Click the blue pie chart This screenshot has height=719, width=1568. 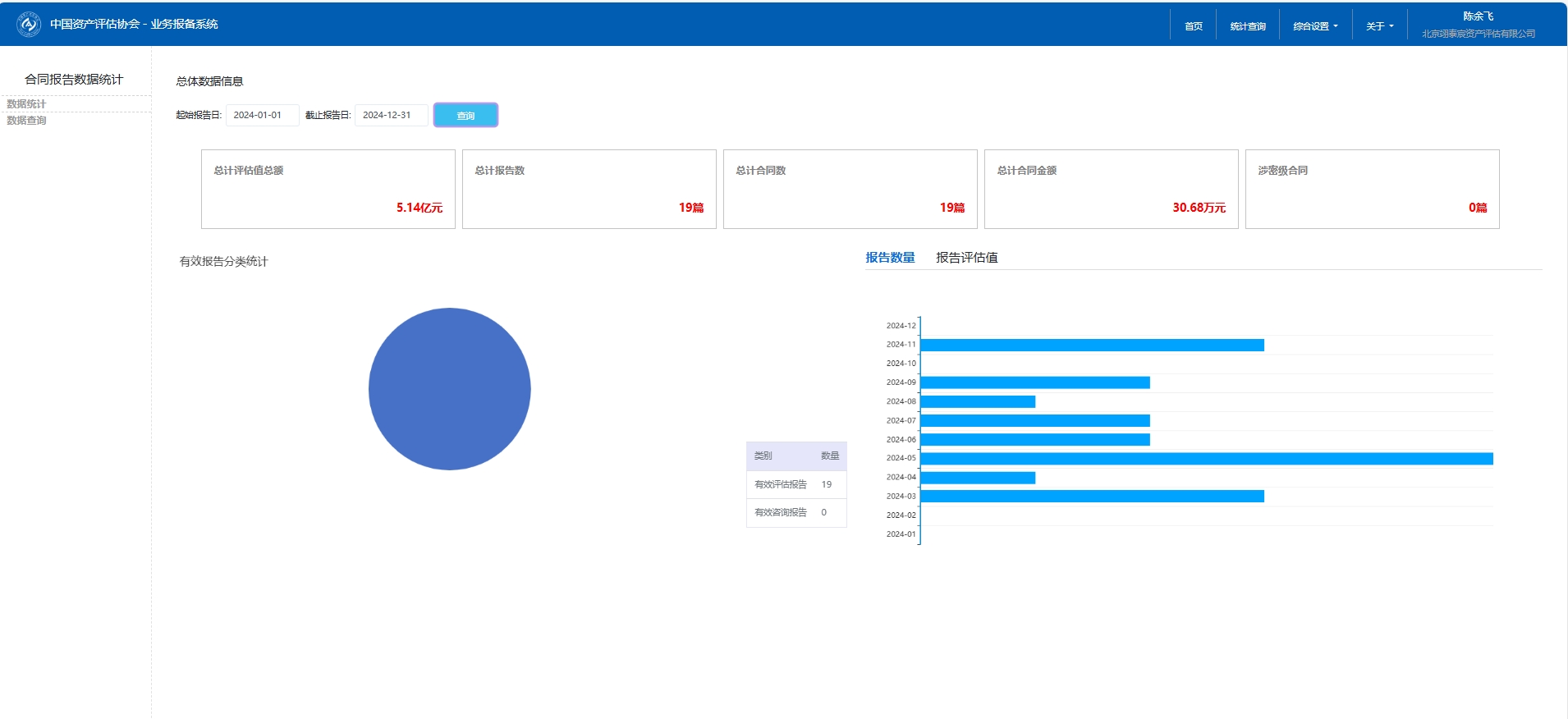point(449,389)
